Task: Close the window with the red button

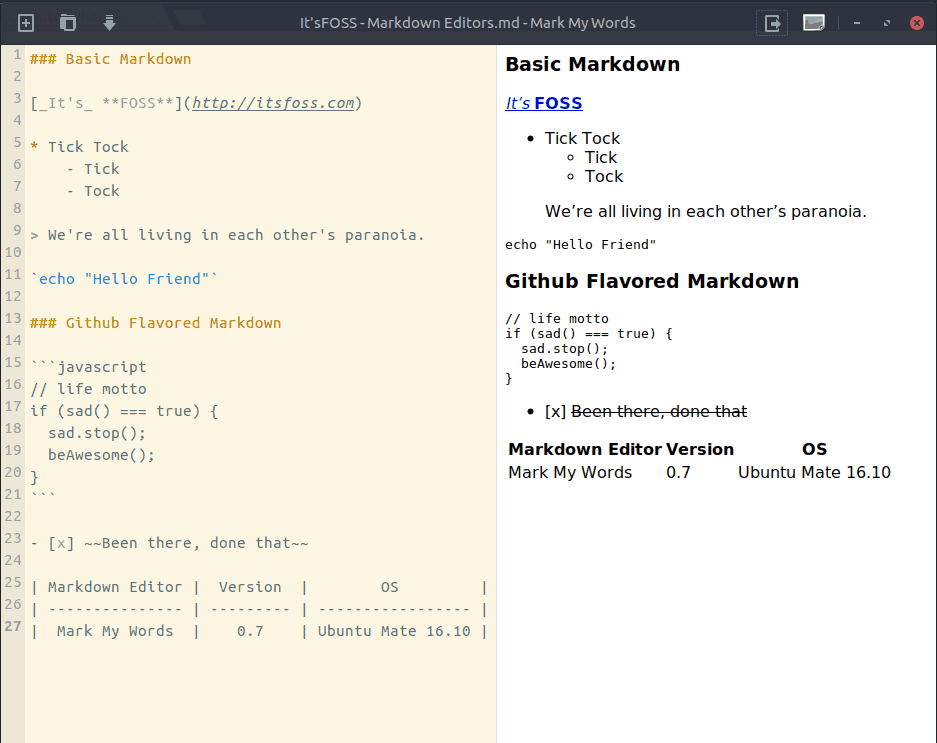Action: coord(917,23)
